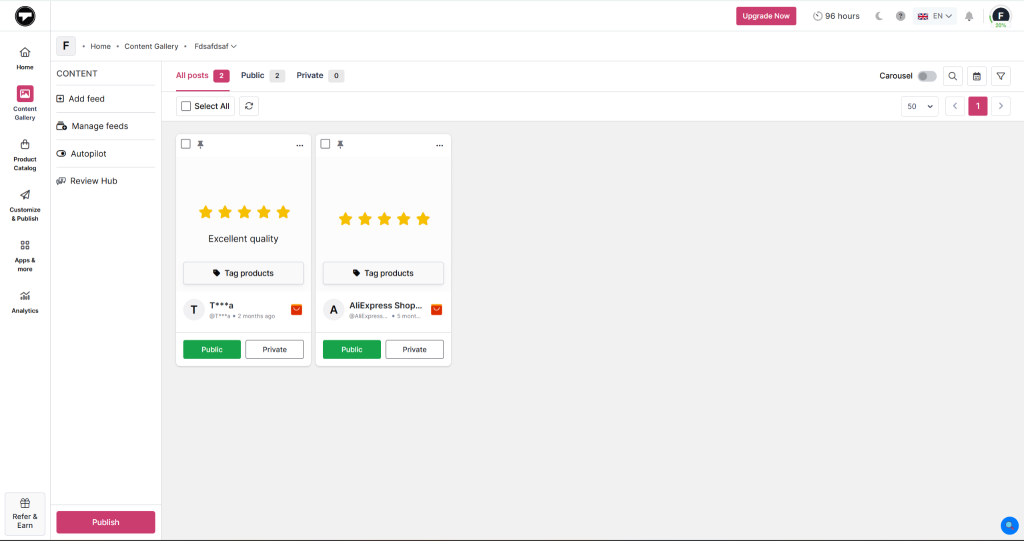
Task: Tag products on T***a post
Action: click(x=244, y=273)
